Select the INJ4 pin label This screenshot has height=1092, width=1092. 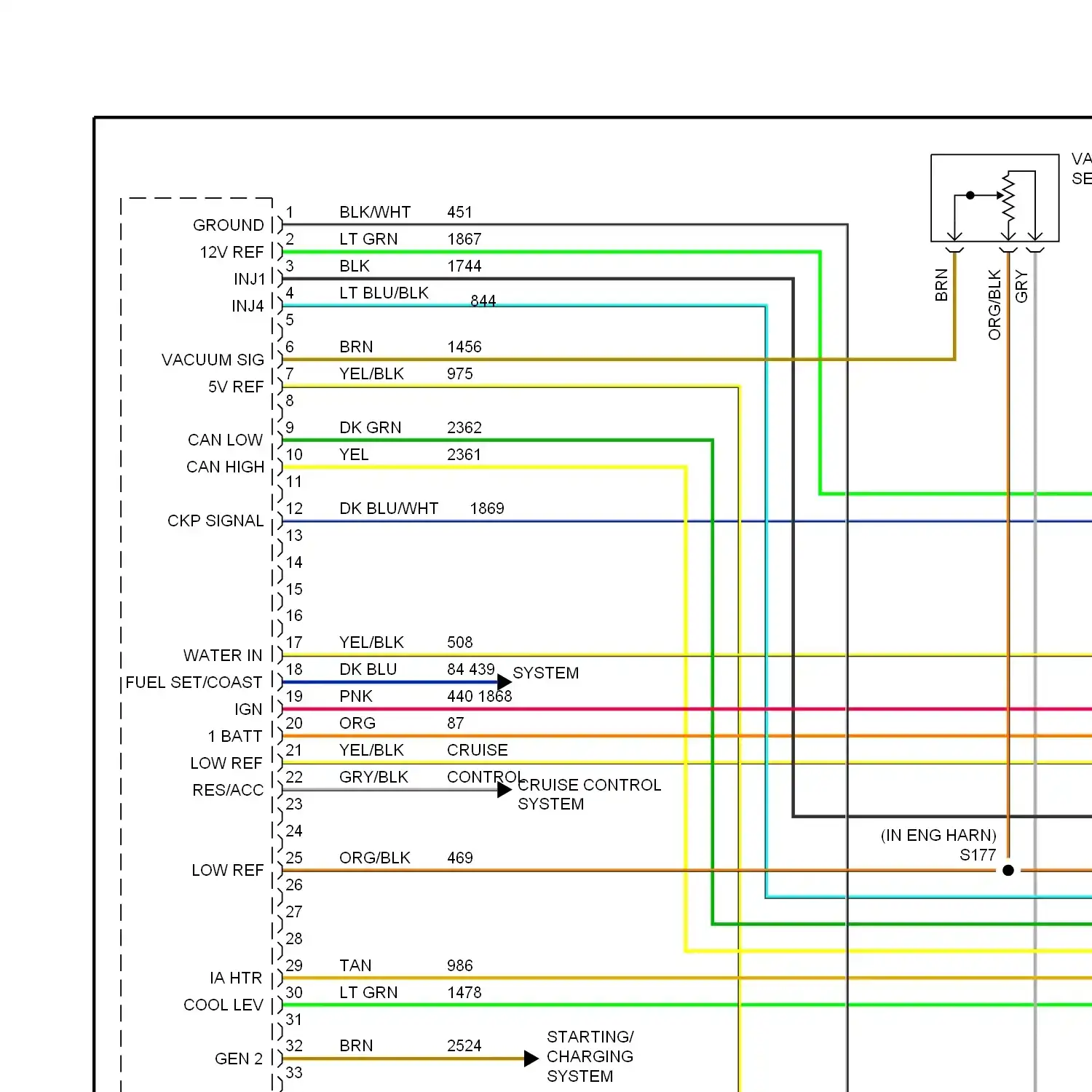coord(248,306)
